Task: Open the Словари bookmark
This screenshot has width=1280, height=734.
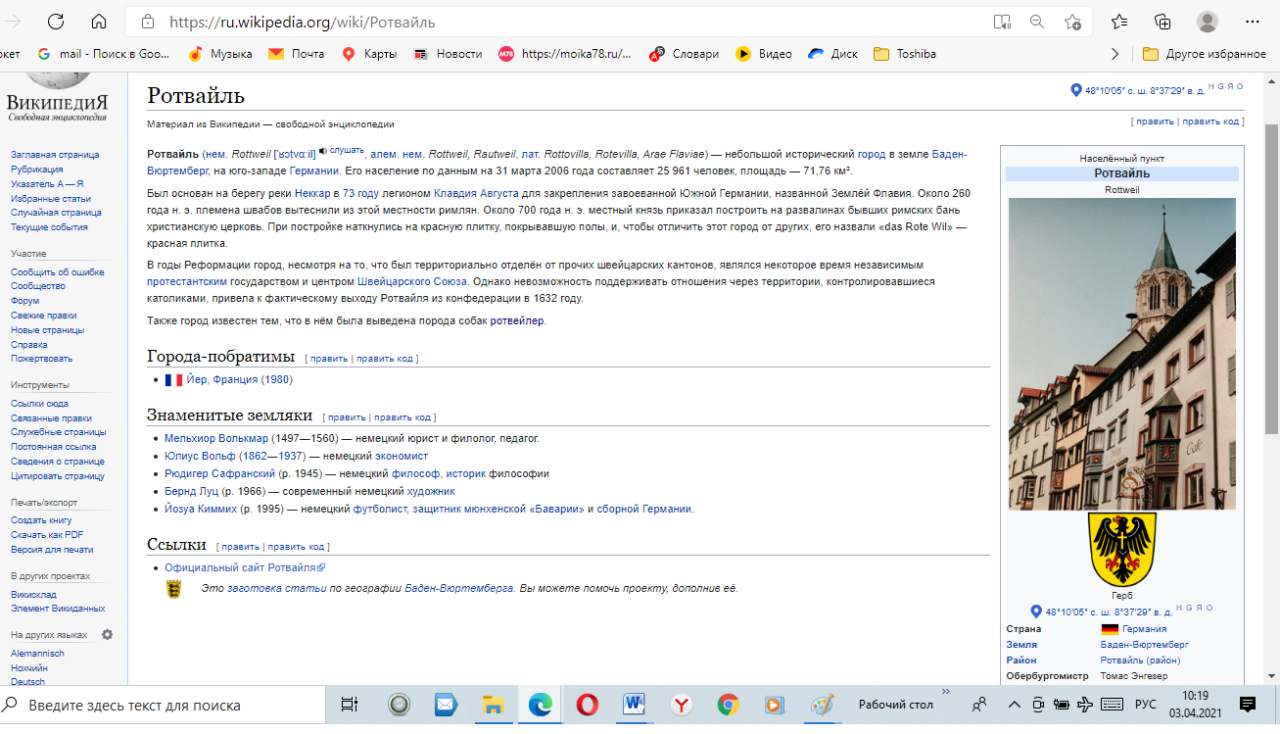Action: tap(684, 54)
